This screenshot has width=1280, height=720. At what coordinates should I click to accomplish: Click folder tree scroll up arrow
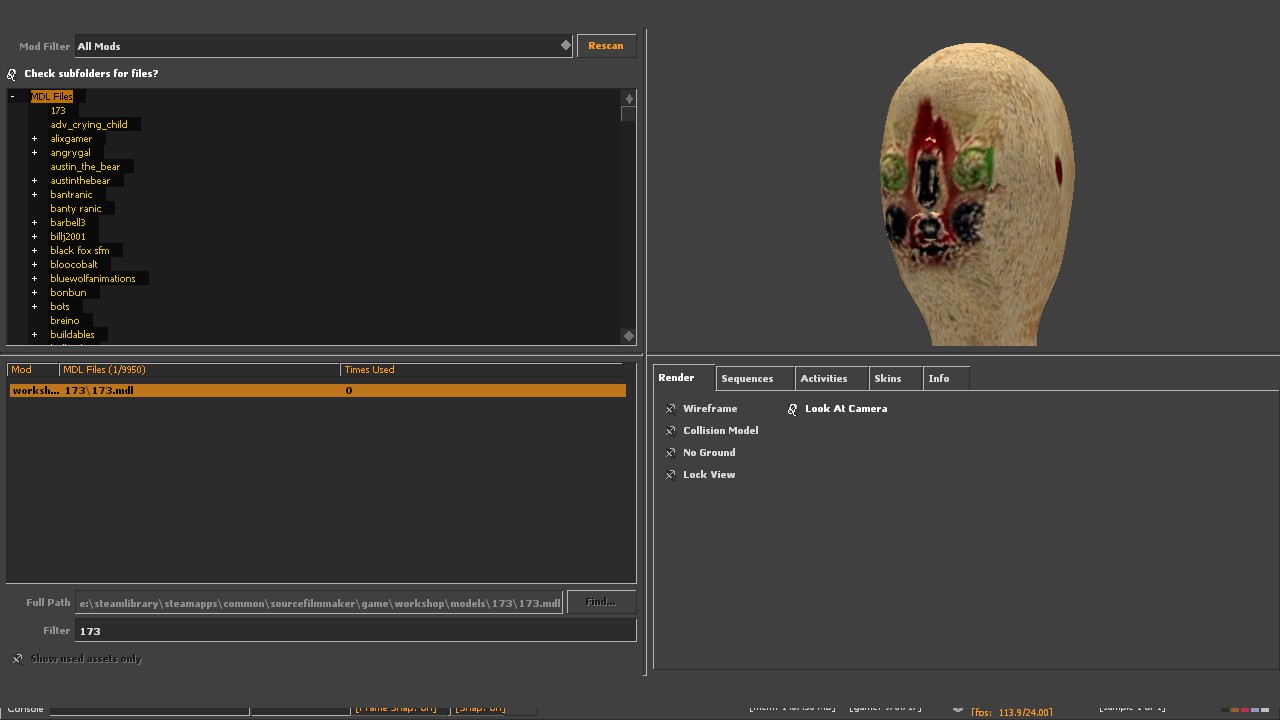[629, 99]
